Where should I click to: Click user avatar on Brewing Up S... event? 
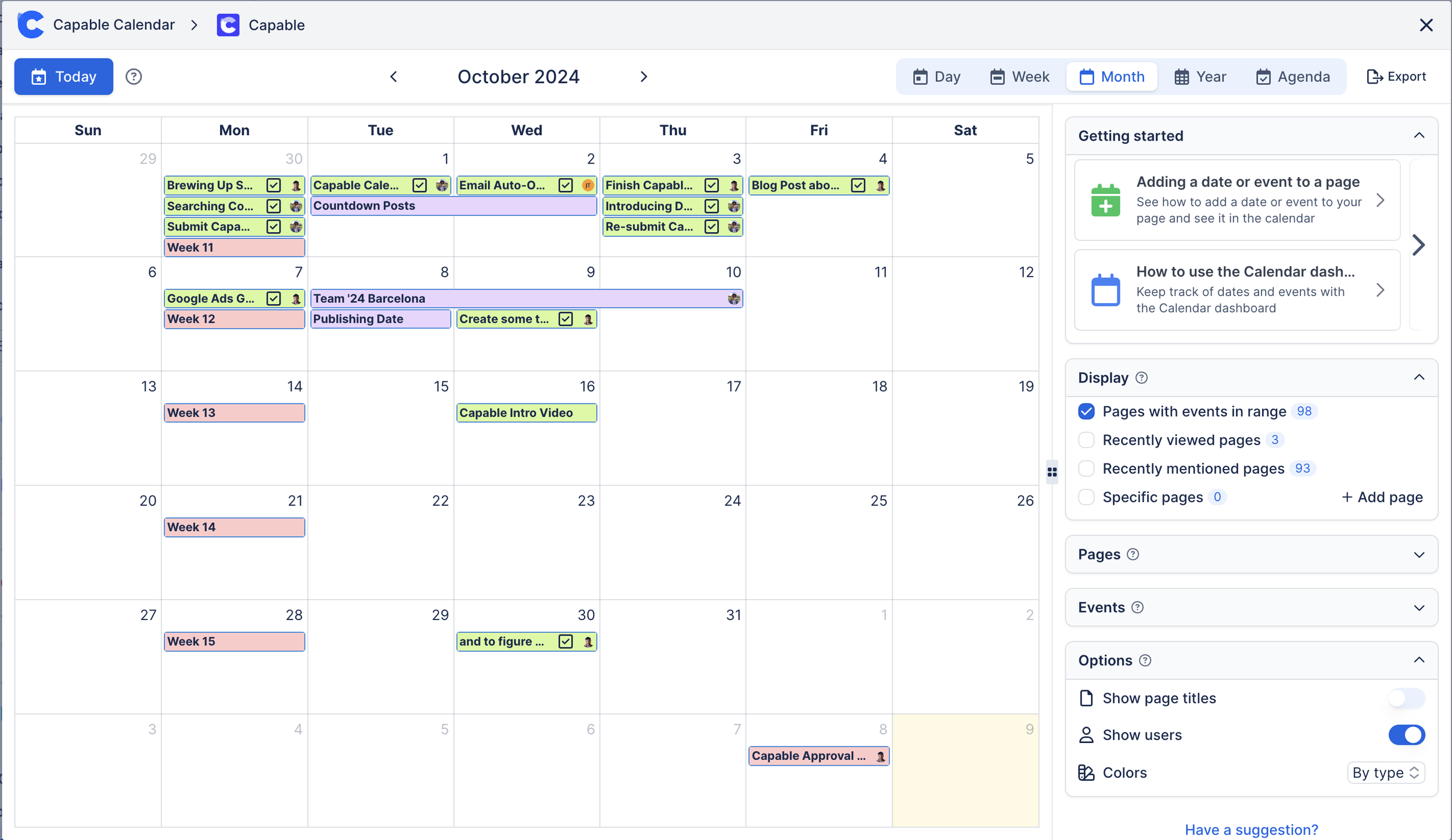click(x=296, y=185)
